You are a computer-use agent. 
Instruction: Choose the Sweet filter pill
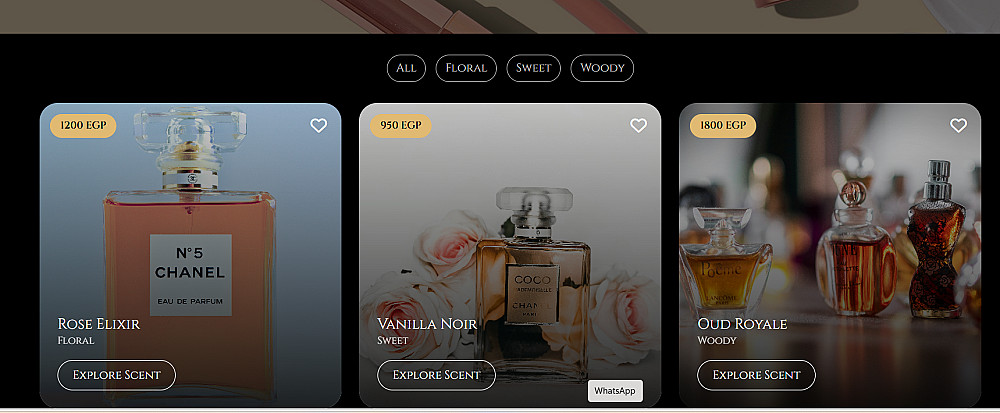(x=534, y=68)
